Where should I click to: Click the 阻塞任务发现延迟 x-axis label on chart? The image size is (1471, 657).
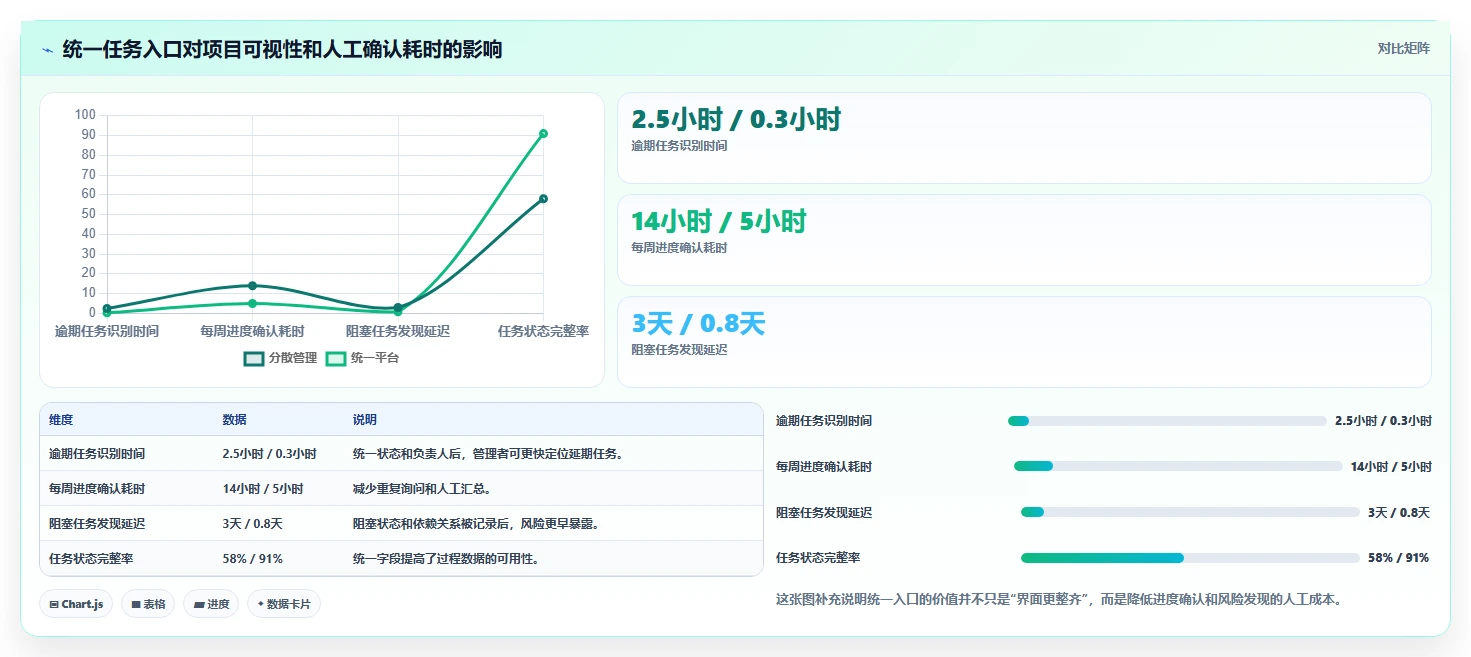(398, 331)
